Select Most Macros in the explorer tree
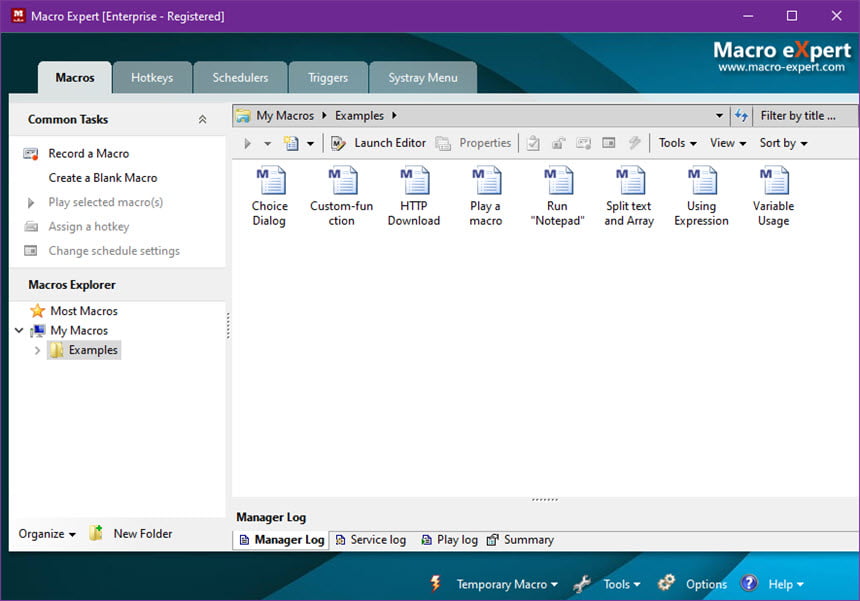This screenshot has width=860, height=601. click(x=84, y=311)
